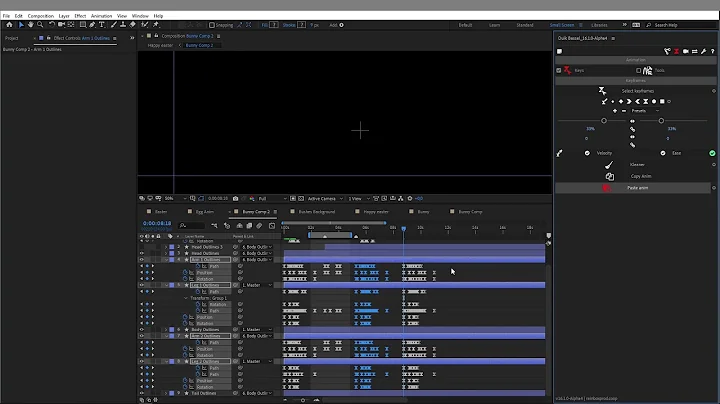This screenshot has height=404, width=720.
Task: Toggle the Velocity check option
Action: pos(587,153)
